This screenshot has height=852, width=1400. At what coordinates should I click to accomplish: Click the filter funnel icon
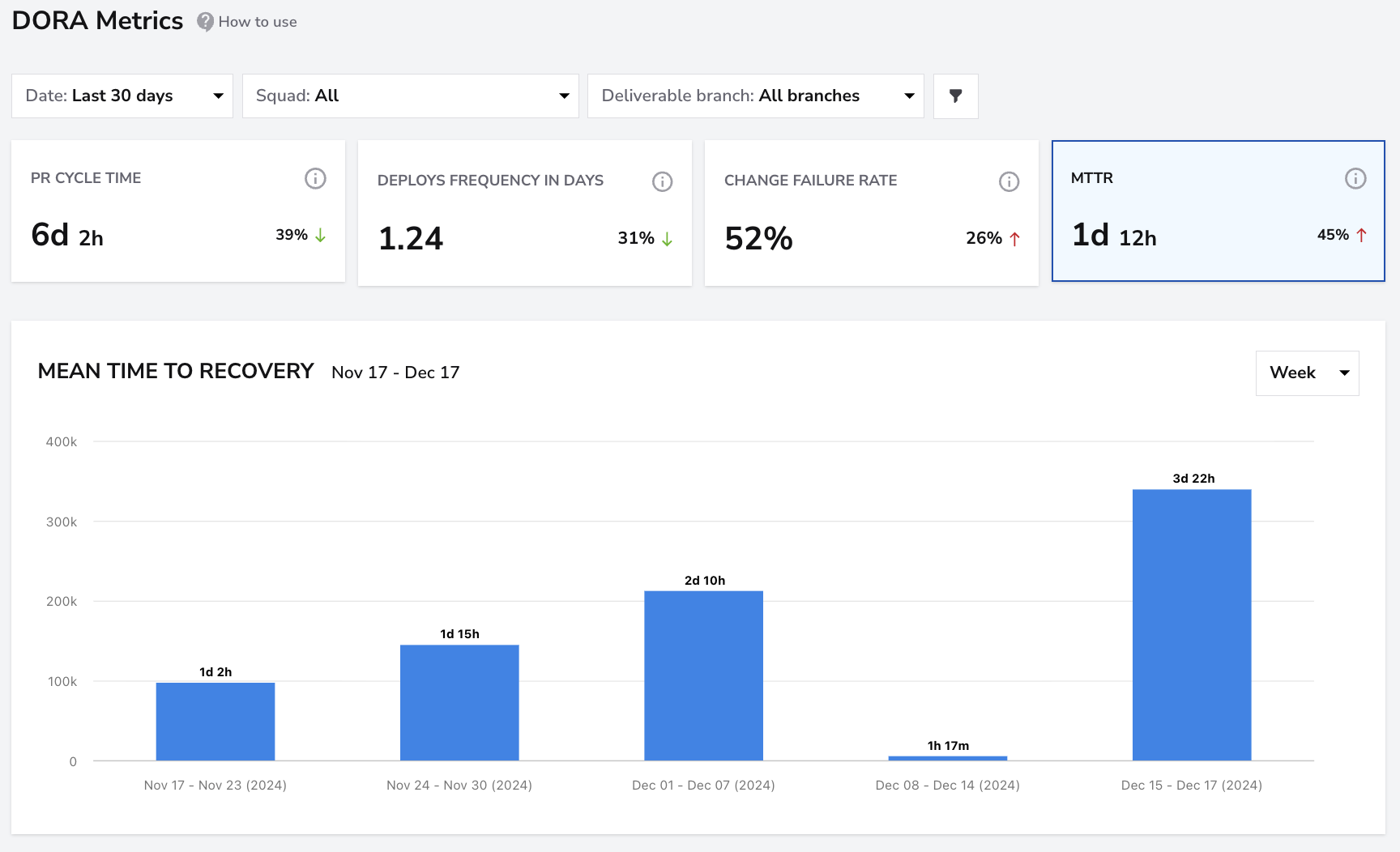(x=956, y=96)
